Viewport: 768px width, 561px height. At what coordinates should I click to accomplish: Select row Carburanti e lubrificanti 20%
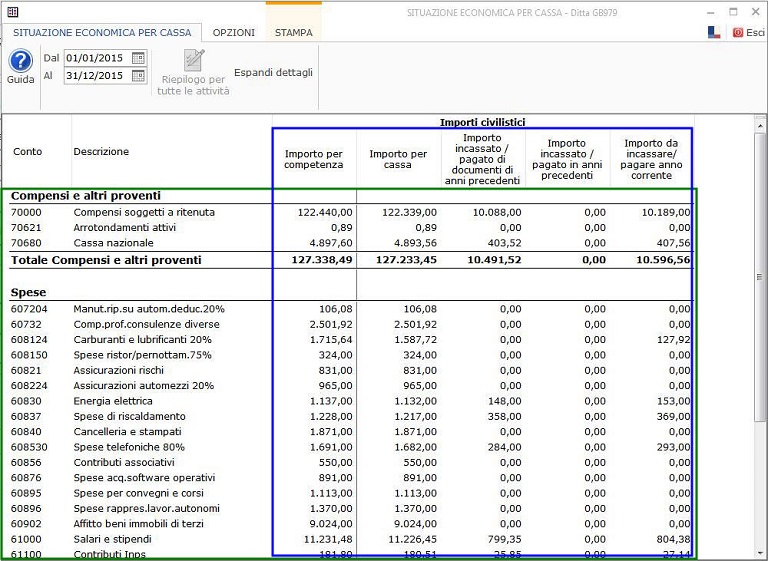pyautogui.click(x=350, y=340)
